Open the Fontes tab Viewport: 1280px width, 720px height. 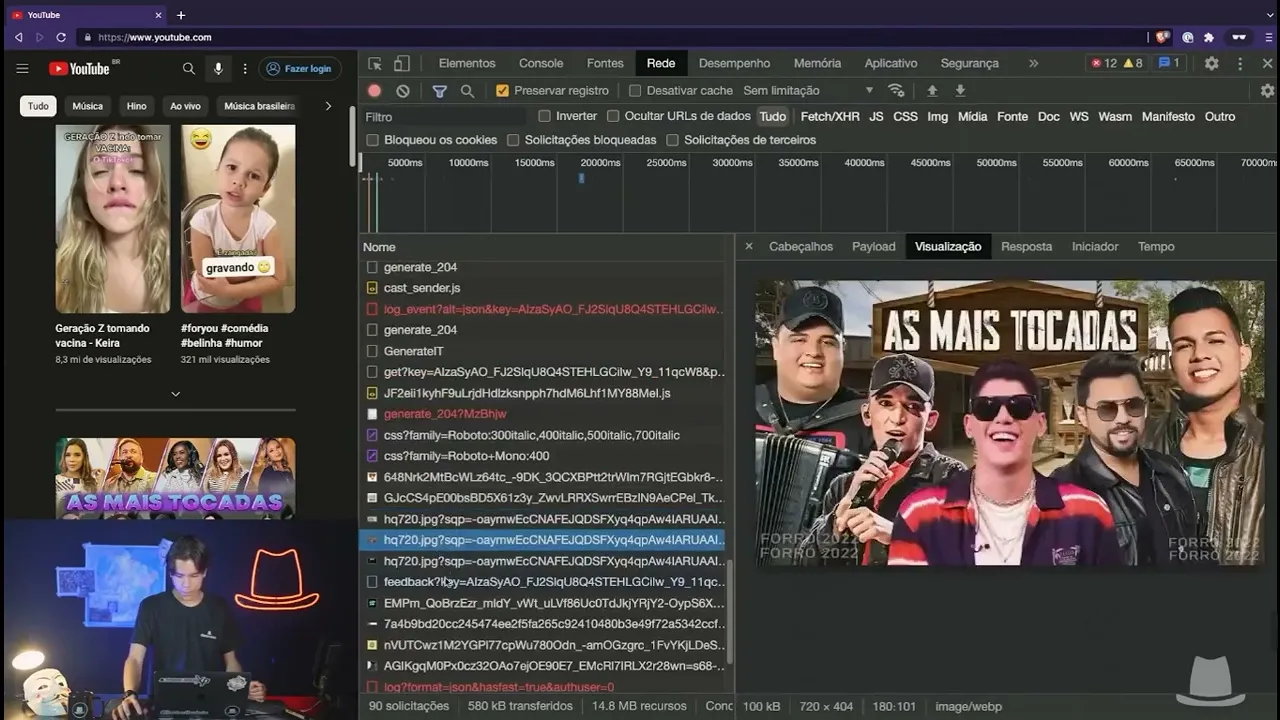[x=605, y=63]
